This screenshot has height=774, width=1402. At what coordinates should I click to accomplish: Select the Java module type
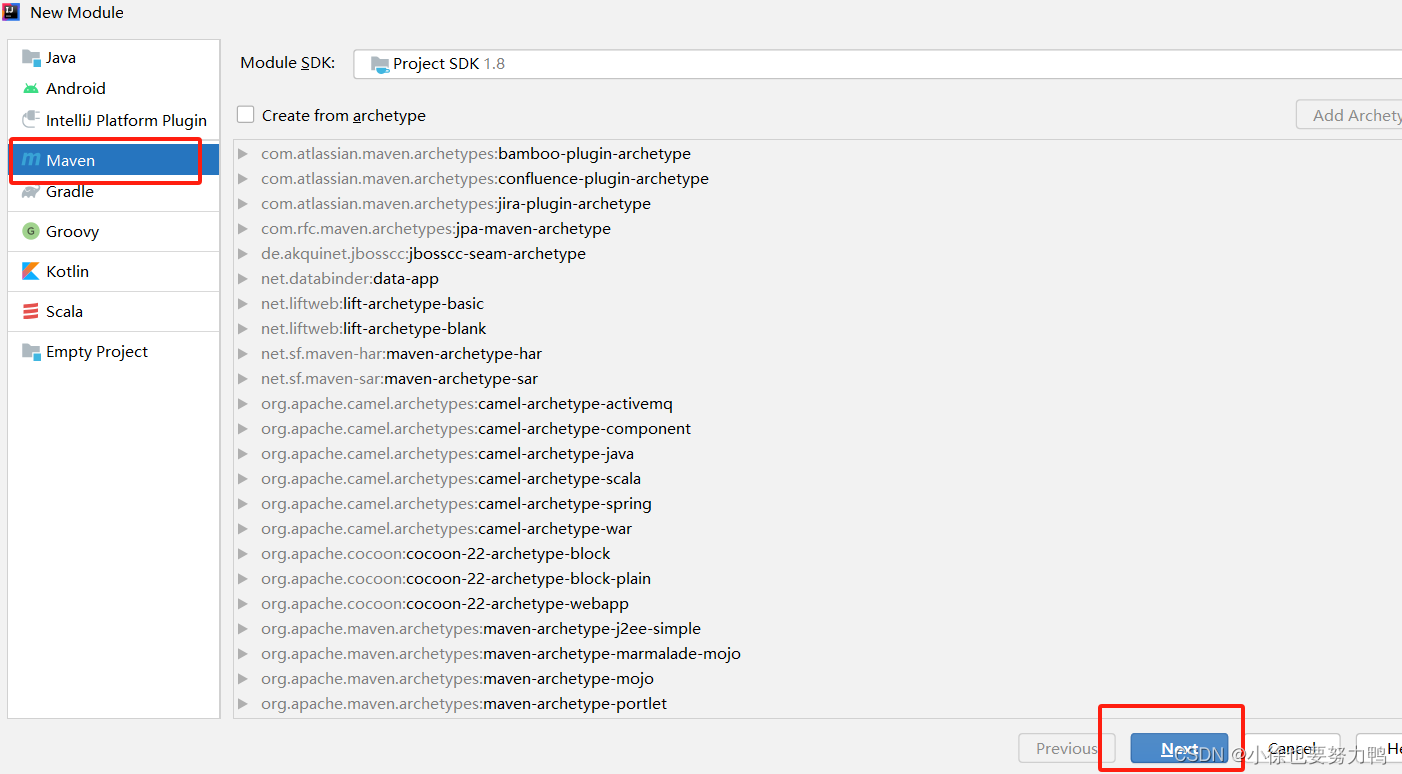[x=114, y=58]
